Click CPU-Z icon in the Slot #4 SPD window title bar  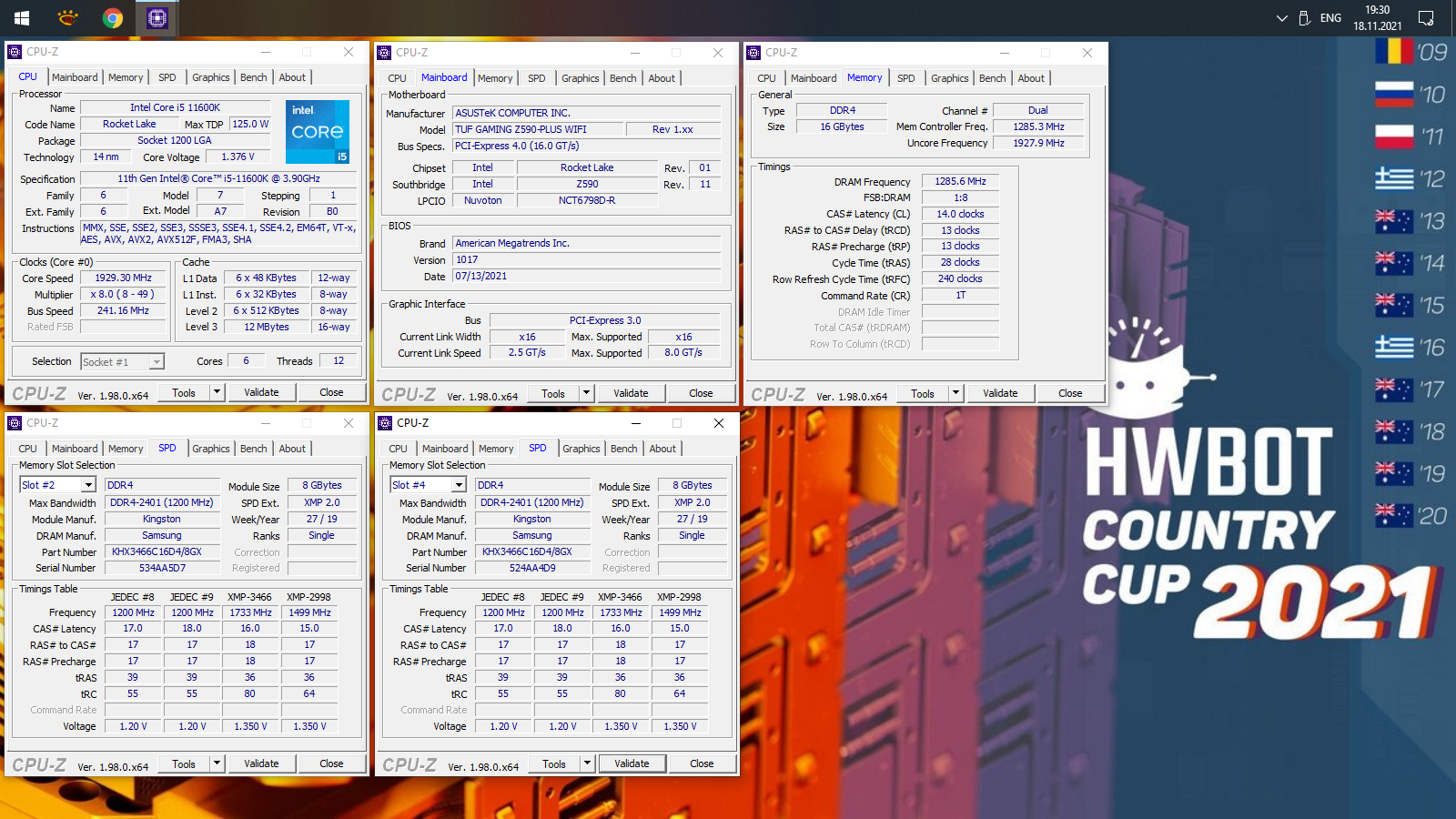tap(385, 423)
